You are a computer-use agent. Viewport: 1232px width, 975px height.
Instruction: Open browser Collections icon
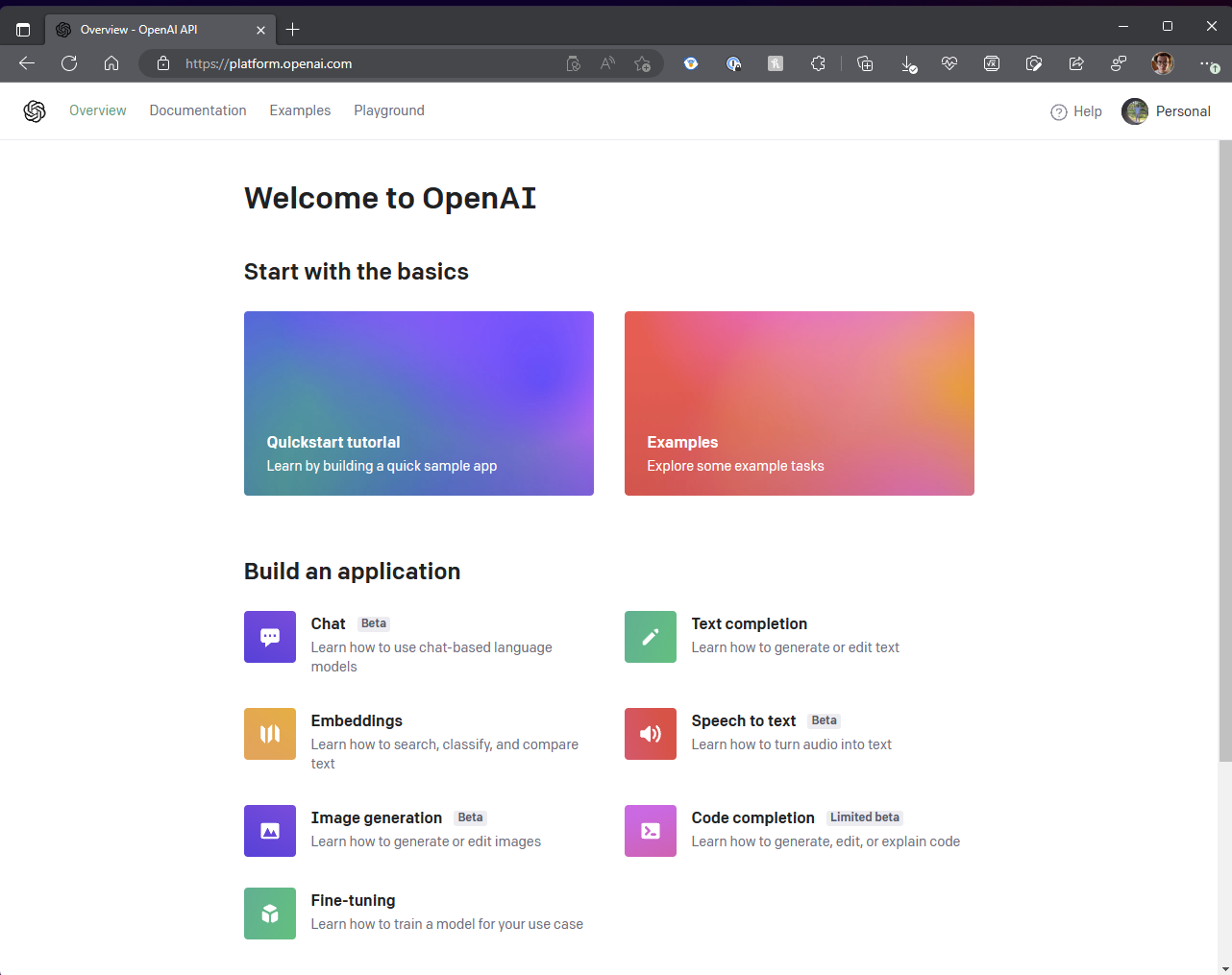(865, 63)
